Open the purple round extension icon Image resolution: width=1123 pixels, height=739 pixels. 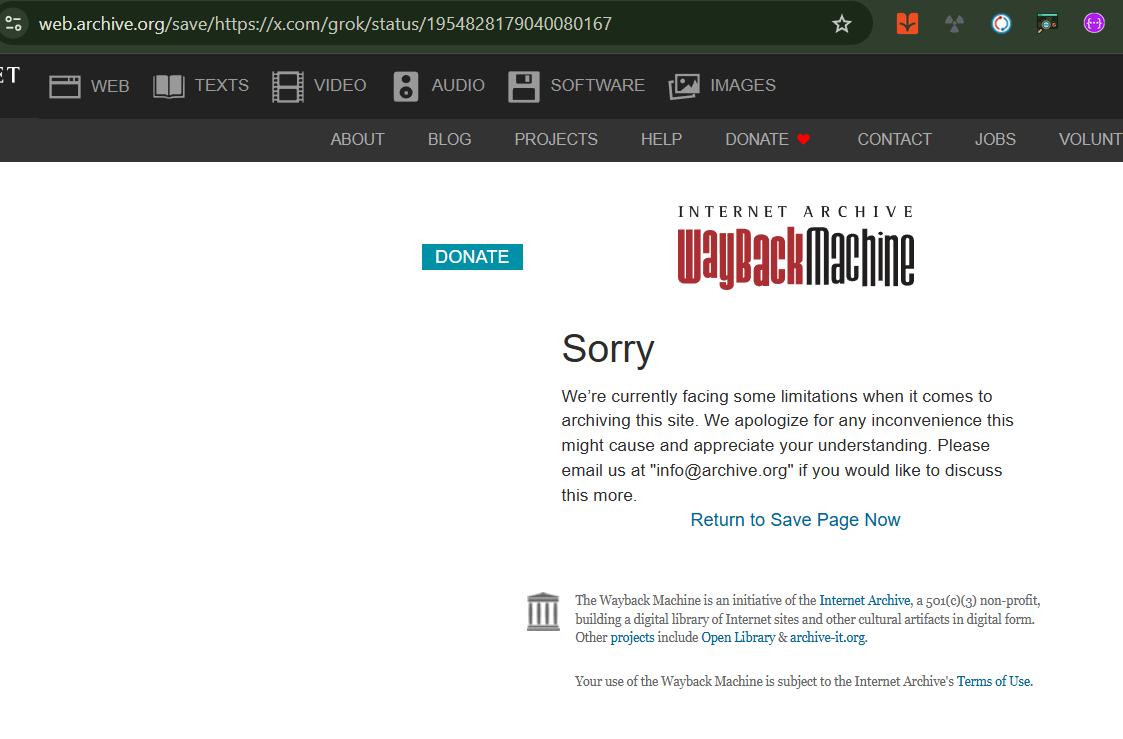[1094, 24]
